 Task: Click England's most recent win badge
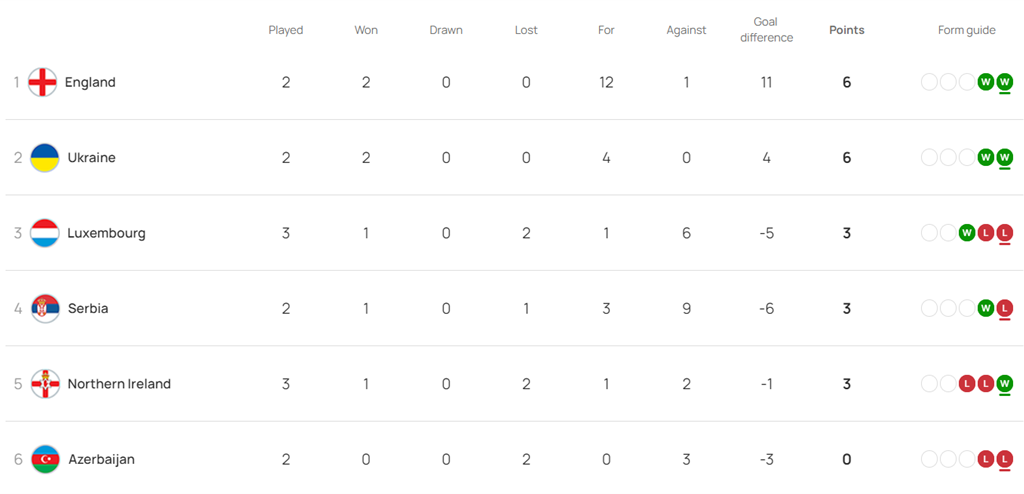[1005, 82]
